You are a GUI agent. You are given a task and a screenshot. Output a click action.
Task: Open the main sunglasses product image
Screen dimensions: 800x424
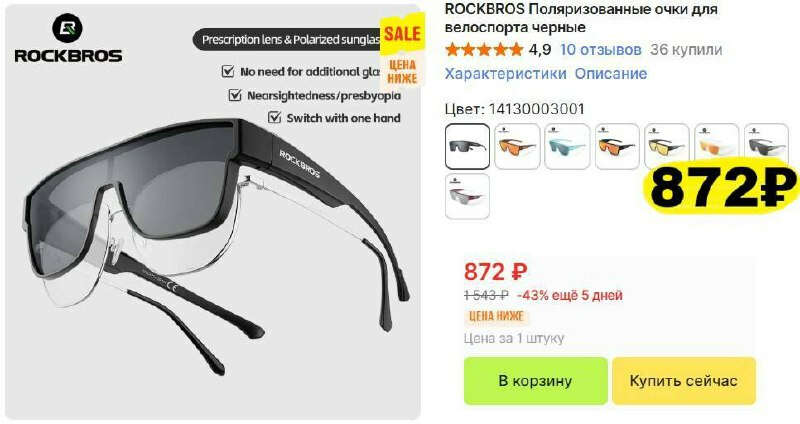(213, 212)
